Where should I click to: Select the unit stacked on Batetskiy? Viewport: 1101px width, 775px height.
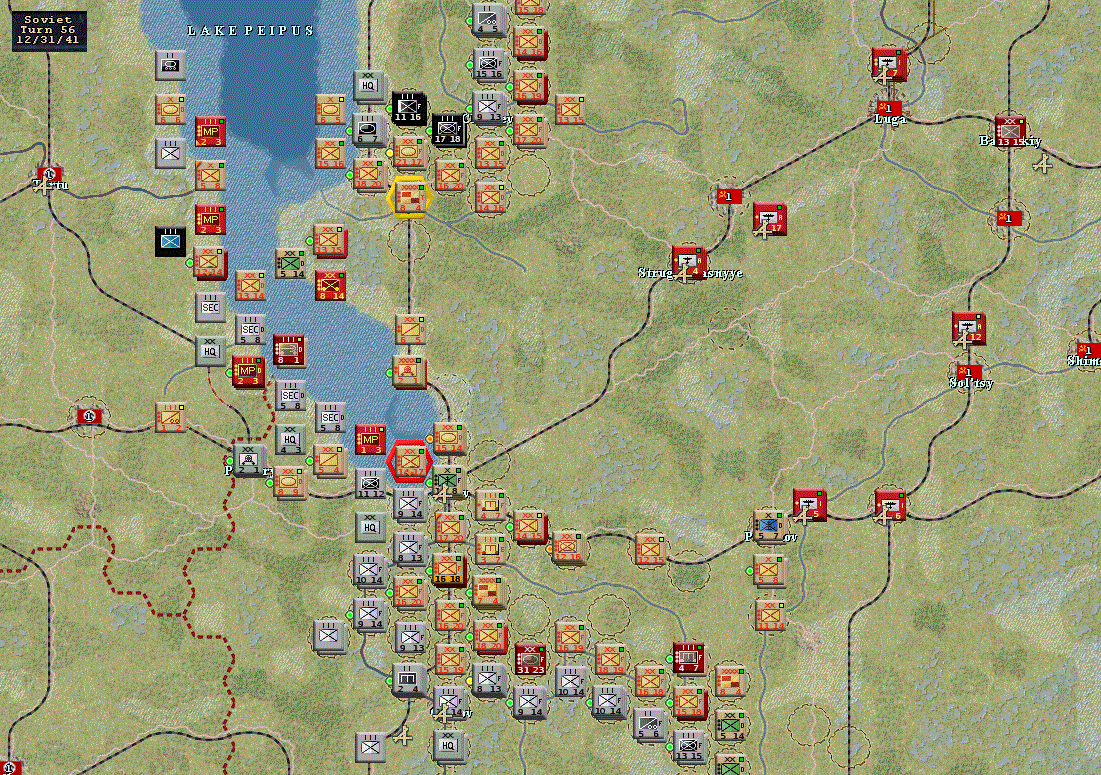pyautogui.click(x=1009, y=131)
